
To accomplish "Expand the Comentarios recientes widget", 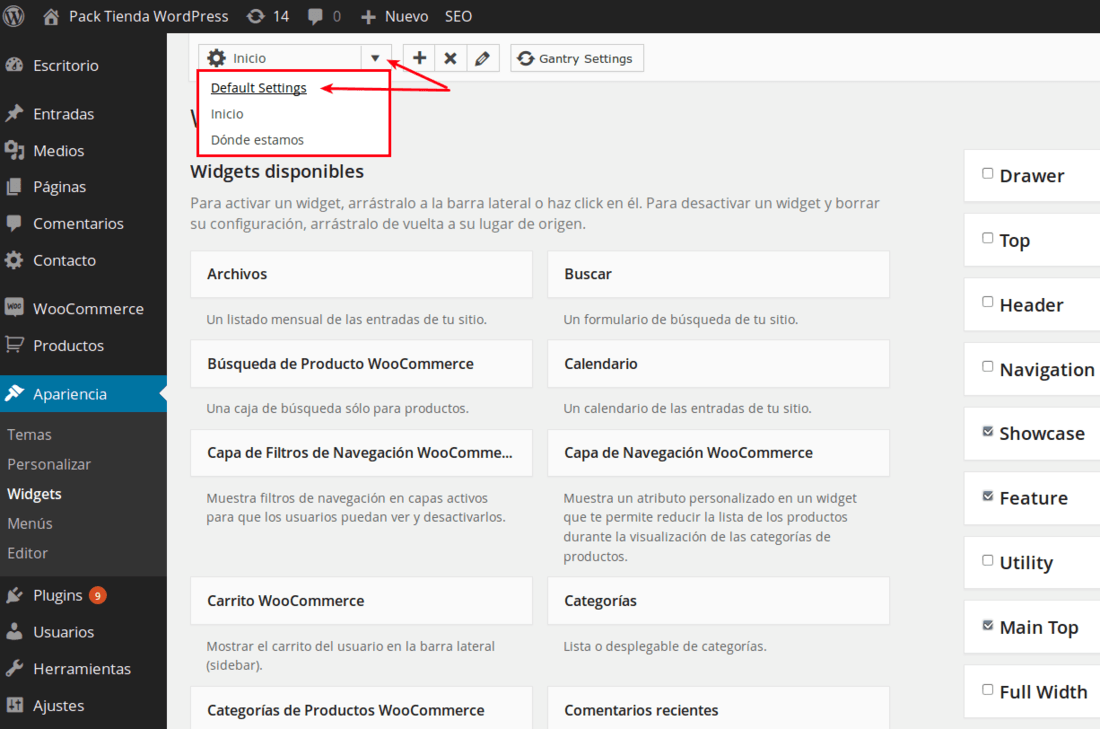I will point(718,707).
